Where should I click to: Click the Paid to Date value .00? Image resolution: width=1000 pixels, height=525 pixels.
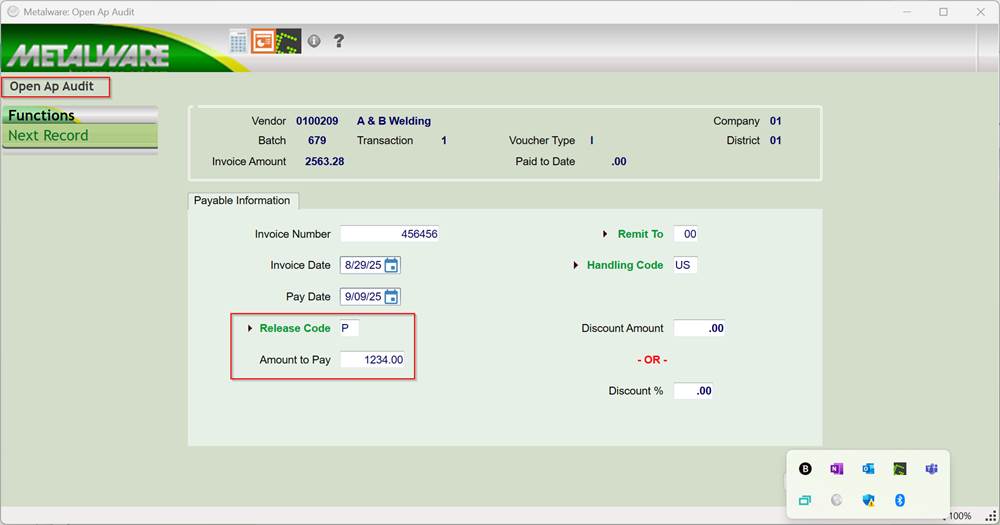619,162
